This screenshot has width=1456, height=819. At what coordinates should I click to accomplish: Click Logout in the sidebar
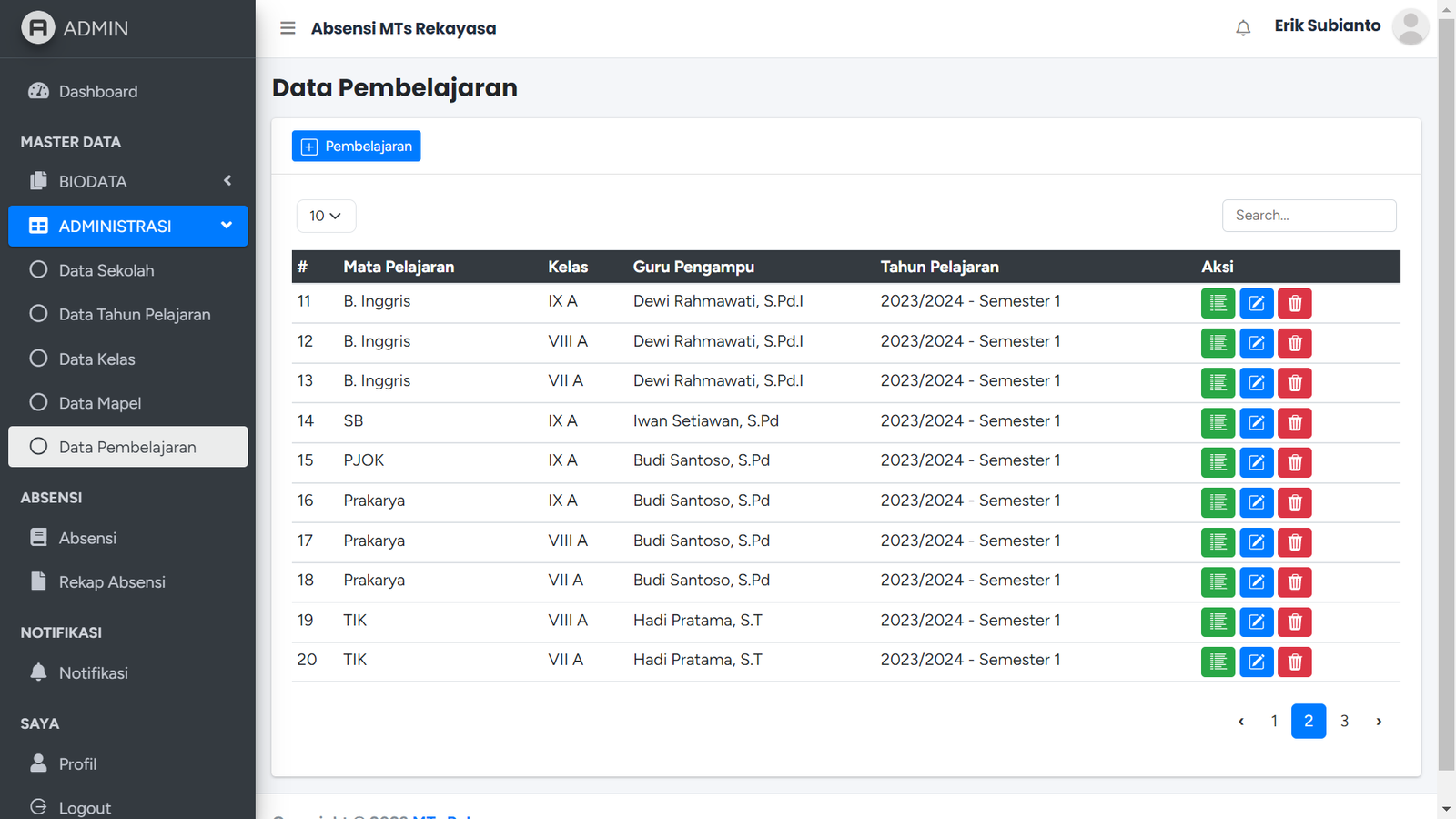[85, 807]
